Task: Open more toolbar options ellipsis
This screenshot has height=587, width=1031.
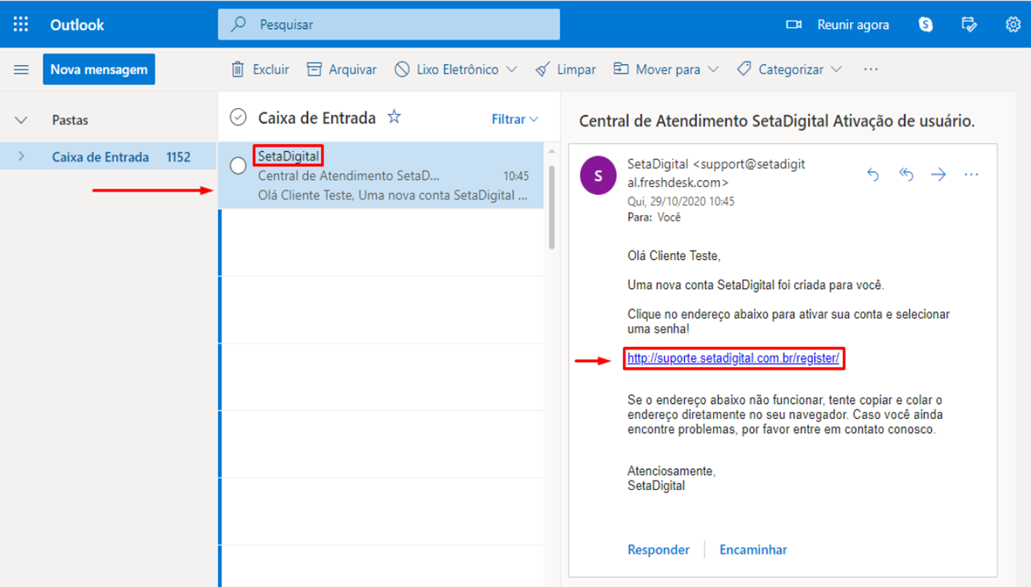Action: coord(871,69)
